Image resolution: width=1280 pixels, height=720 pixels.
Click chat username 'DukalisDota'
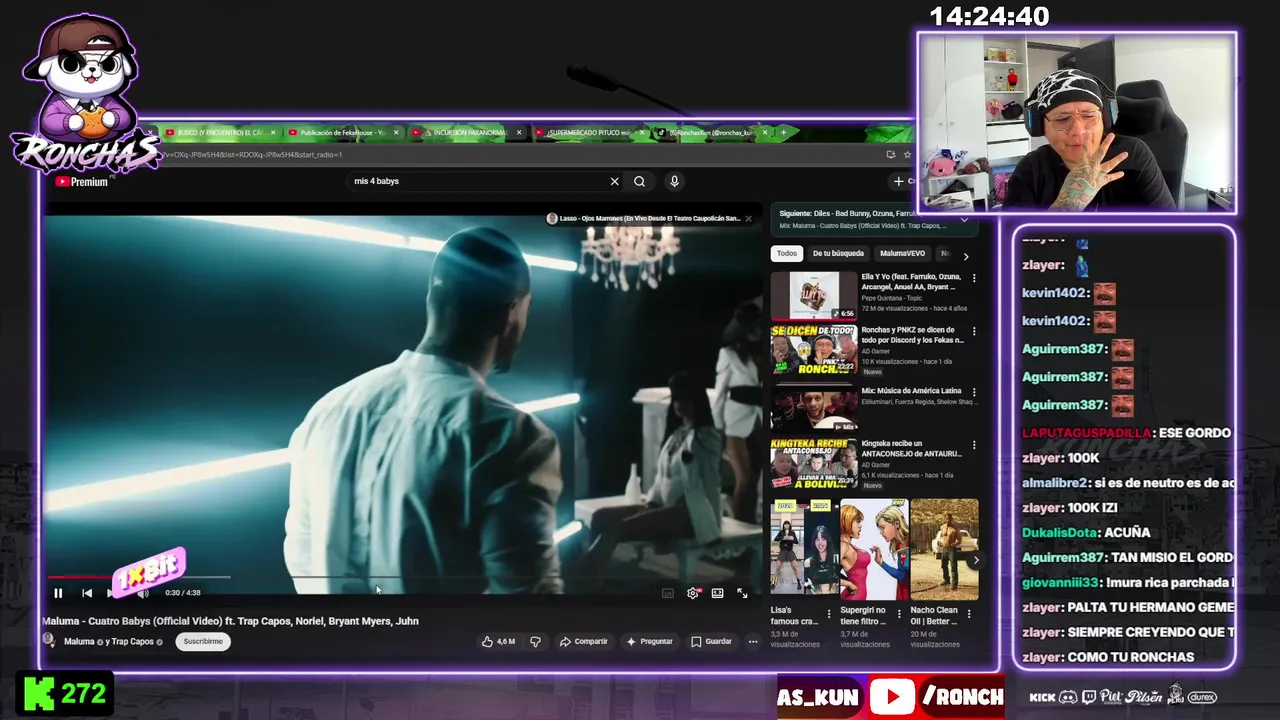[1059, 533]
